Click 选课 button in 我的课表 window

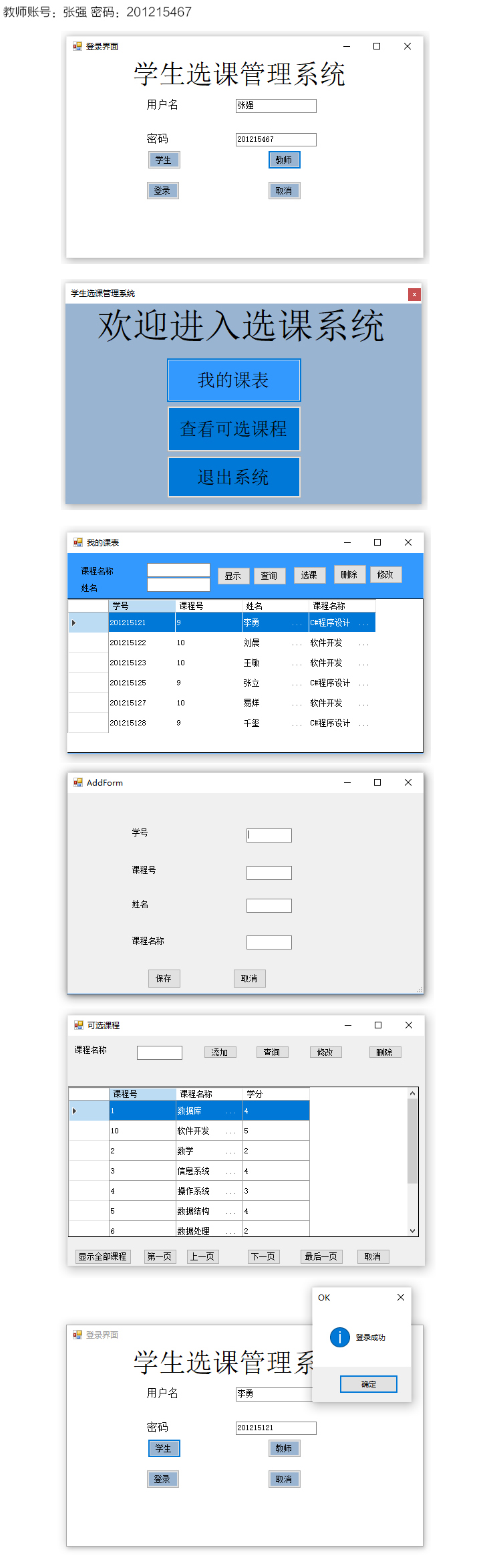click(x=309, y=575)
